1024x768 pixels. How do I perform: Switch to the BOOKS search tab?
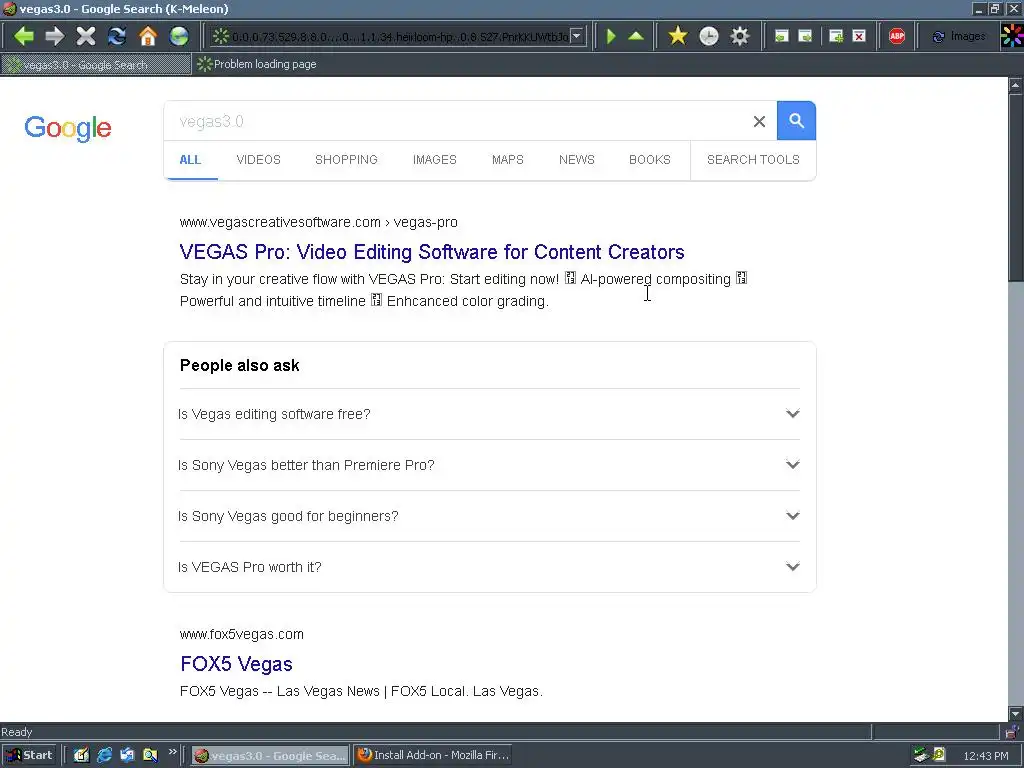click(650, 160)
